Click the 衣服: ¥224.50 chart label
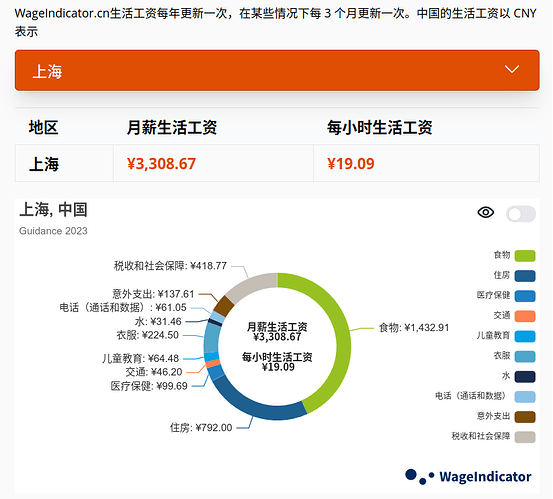 (x=148, y=335)
